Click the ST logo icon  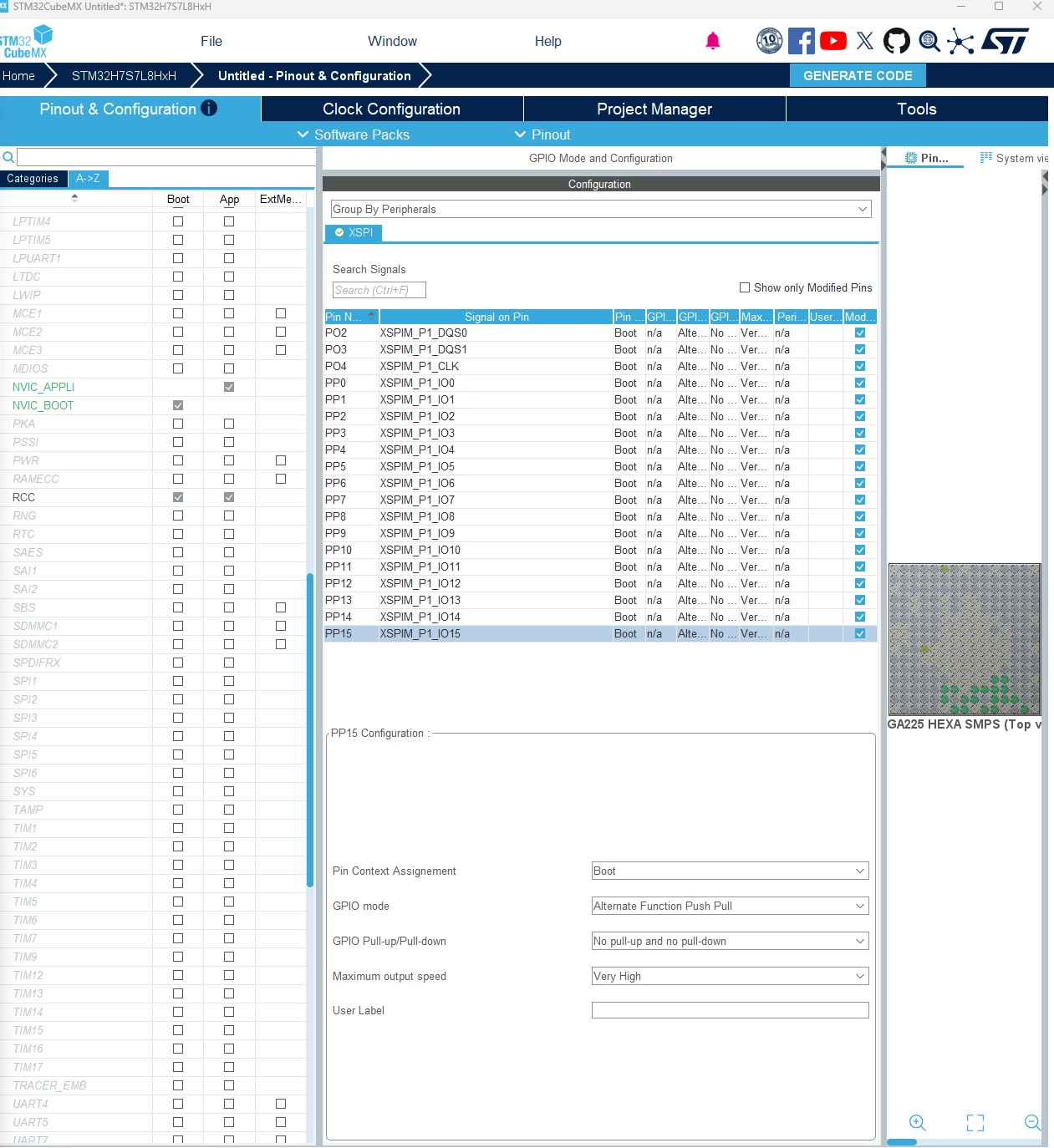[x=1005, y=41]
